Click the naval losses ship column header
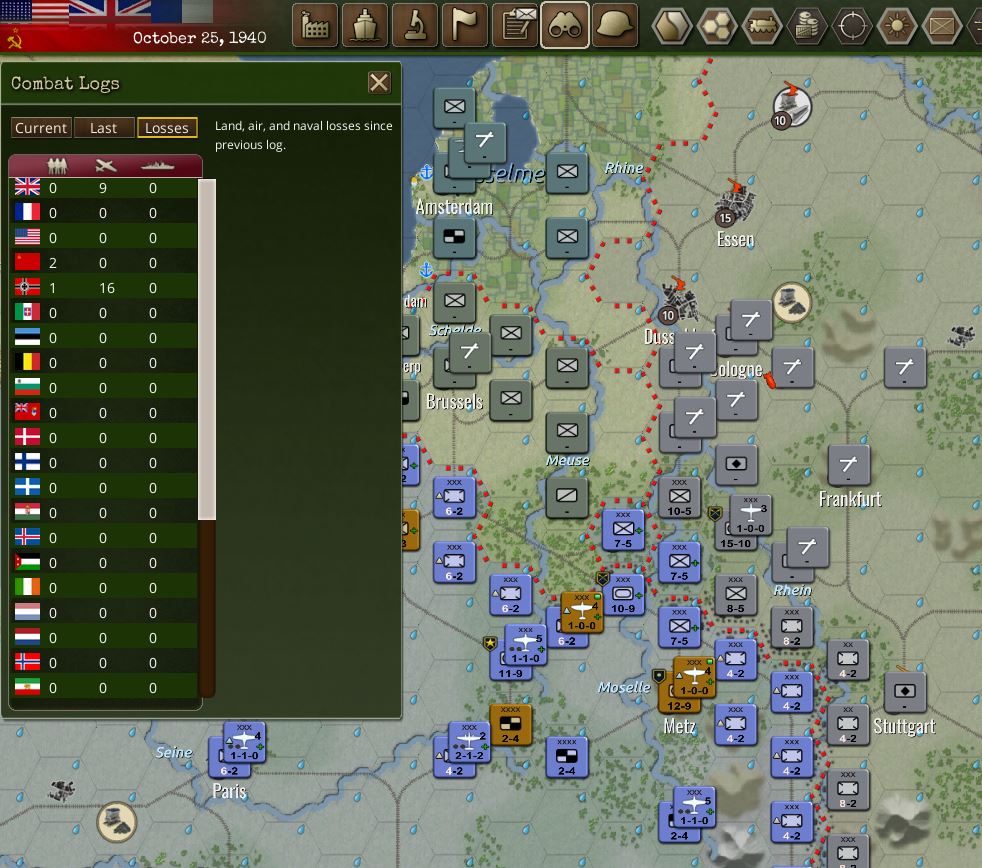The height and width of the screenshot is (868, 982). [157, 166]
